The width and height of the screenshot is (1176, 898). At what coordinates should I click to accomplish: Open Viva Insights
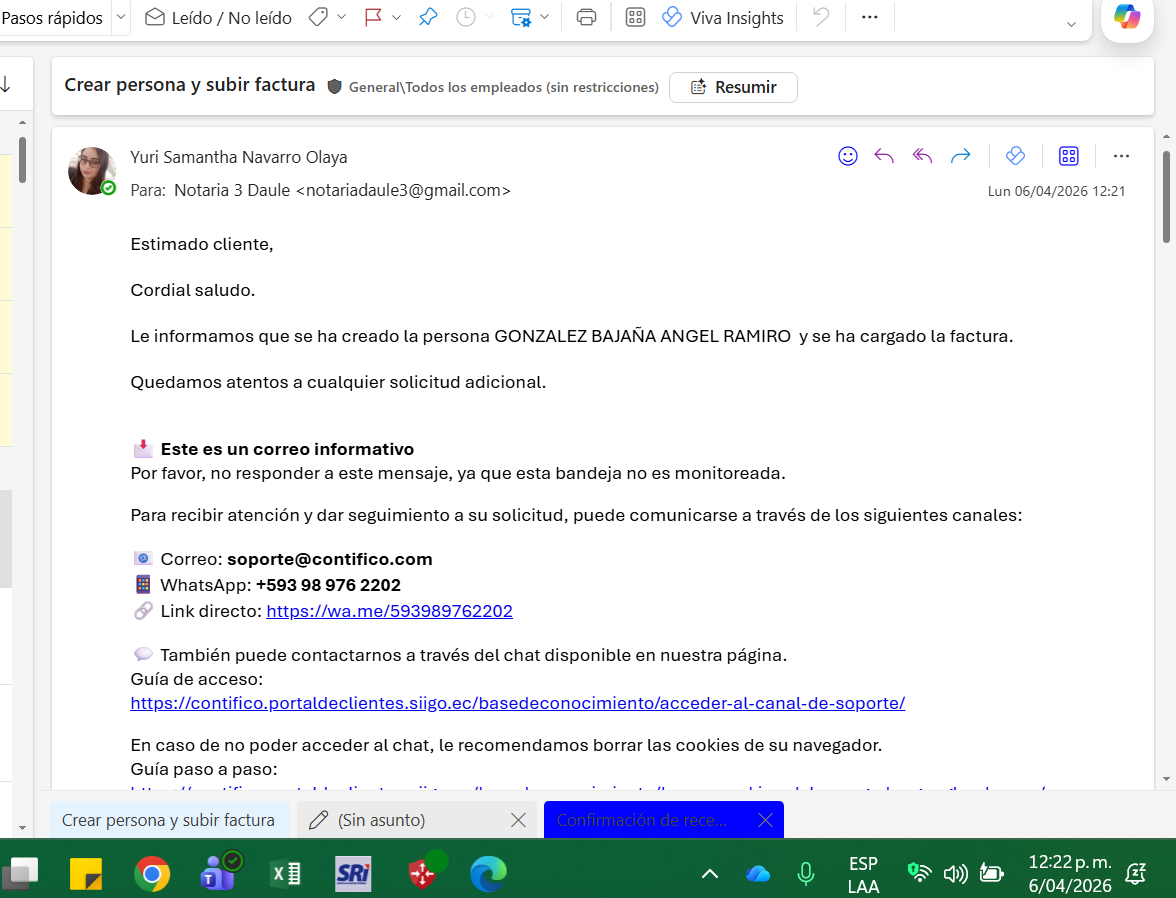coord(722,17)
